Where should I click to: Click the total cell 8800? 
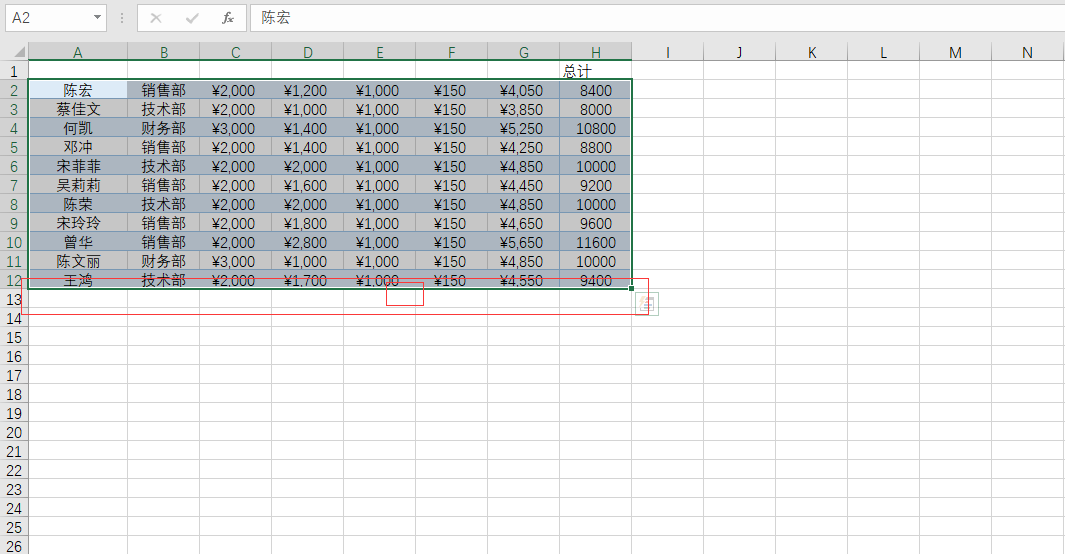tap(596, 147)
